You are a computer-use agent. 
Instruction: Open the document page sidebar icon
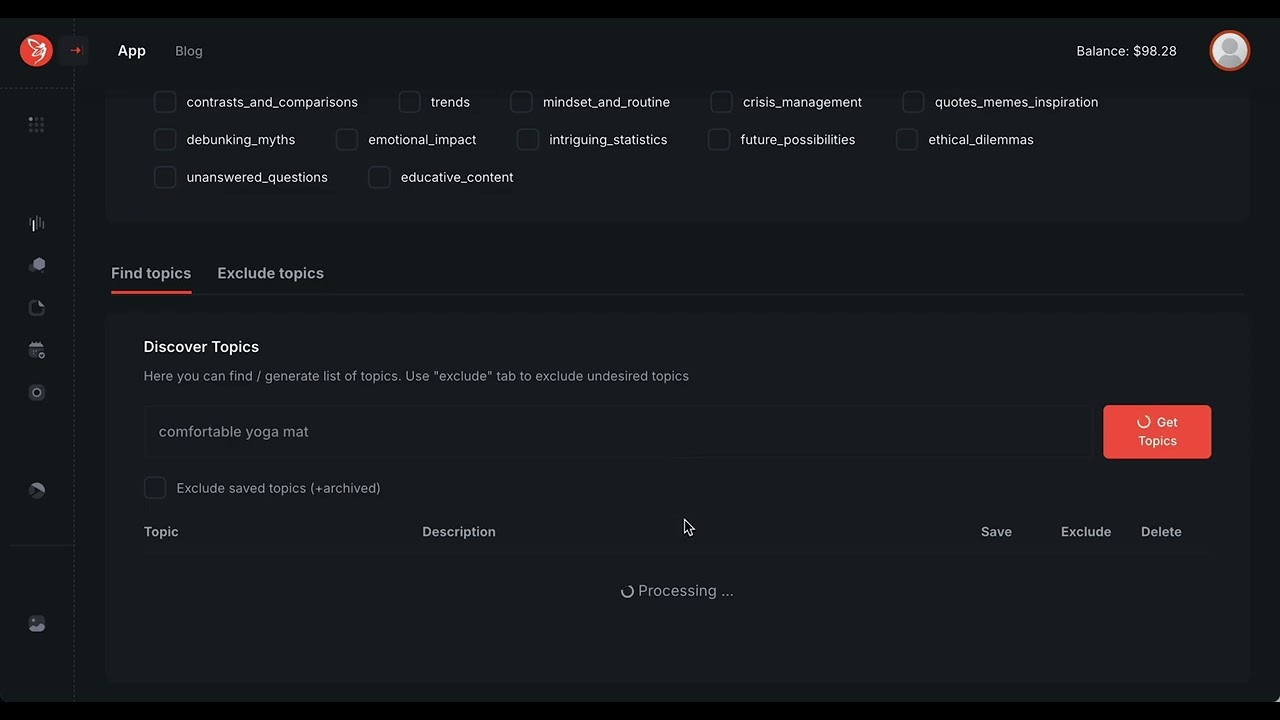point(37,308)
